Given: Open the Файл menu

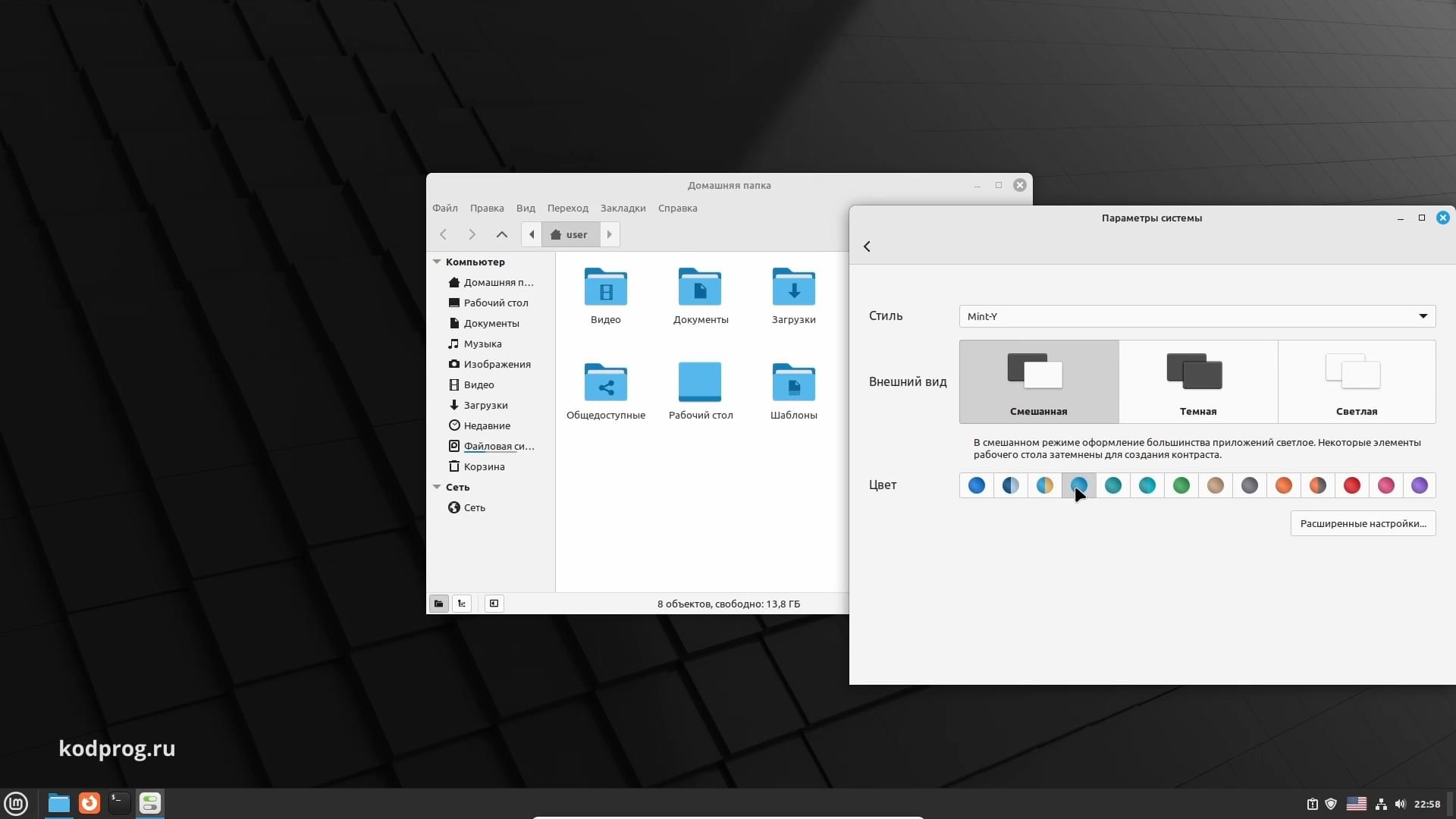Looking at the screenshot, I should click(445, 208).
